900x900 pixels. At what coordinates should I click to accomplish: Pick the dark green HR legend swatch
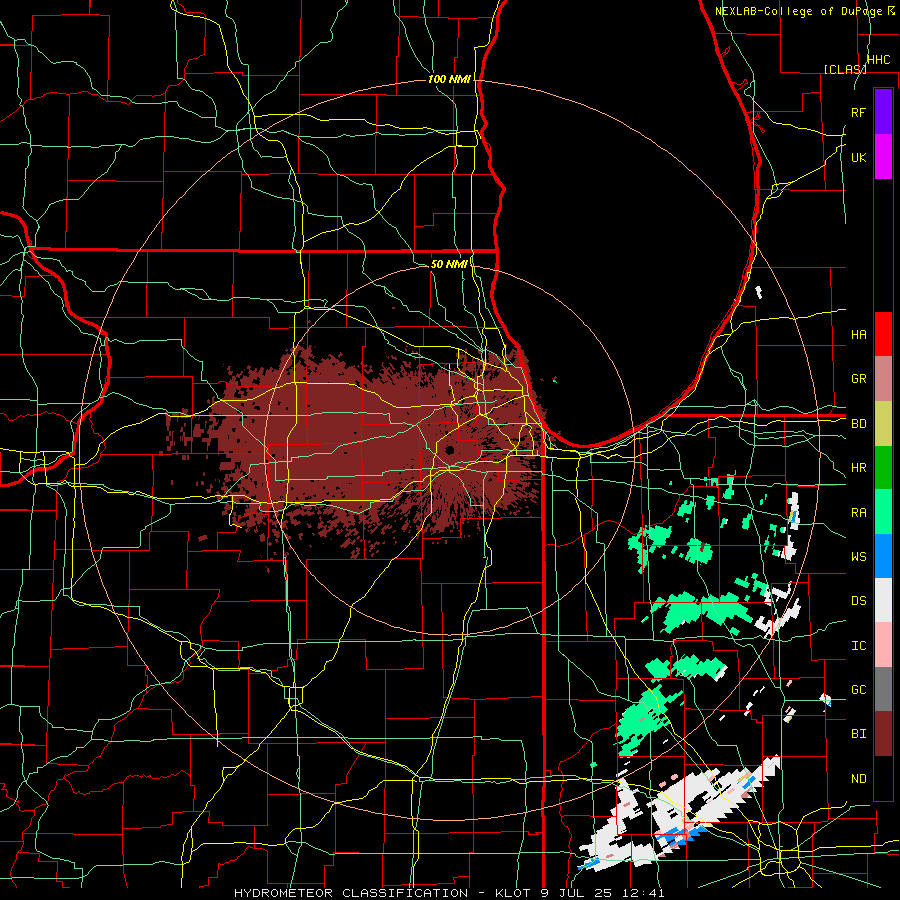(x=883, y=467)
